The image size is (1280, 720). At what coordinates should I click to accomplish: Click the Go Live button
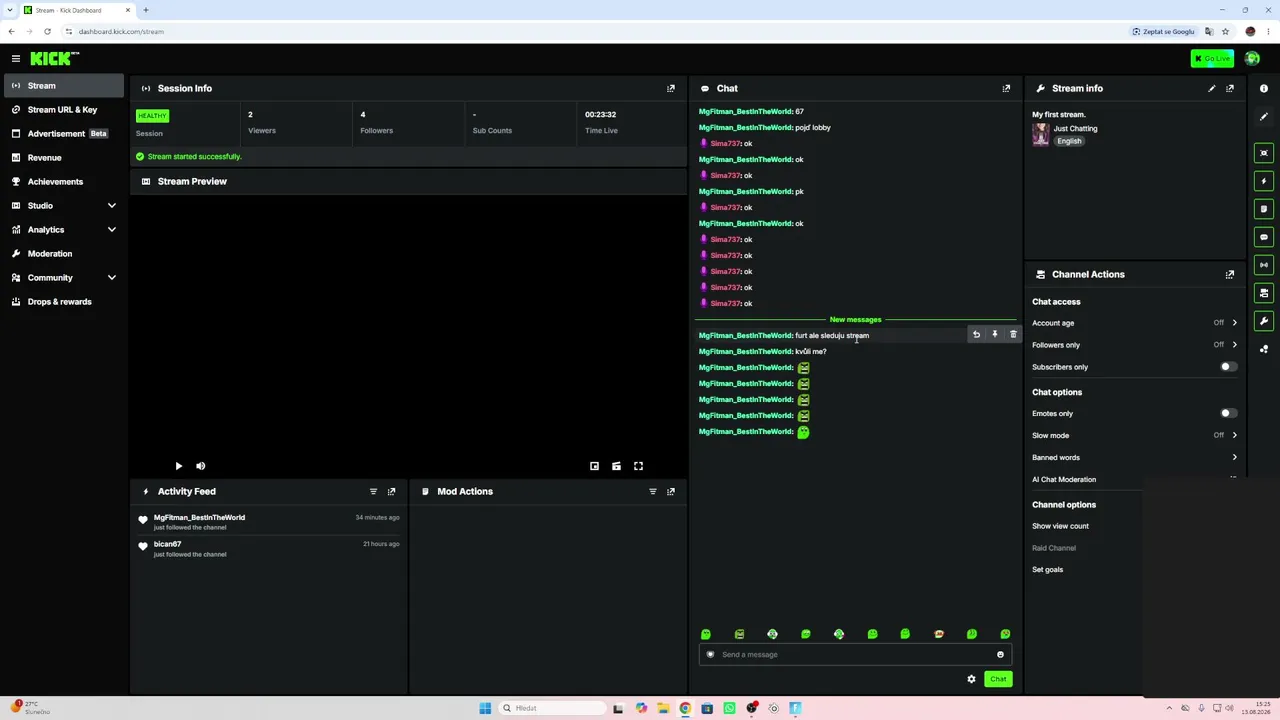pos(1212,59)
